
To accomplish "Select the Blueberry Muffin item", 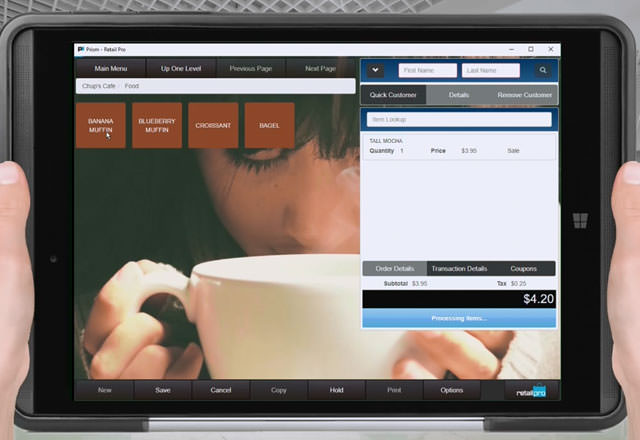I will pyautogui.click(x=157, y=125).
